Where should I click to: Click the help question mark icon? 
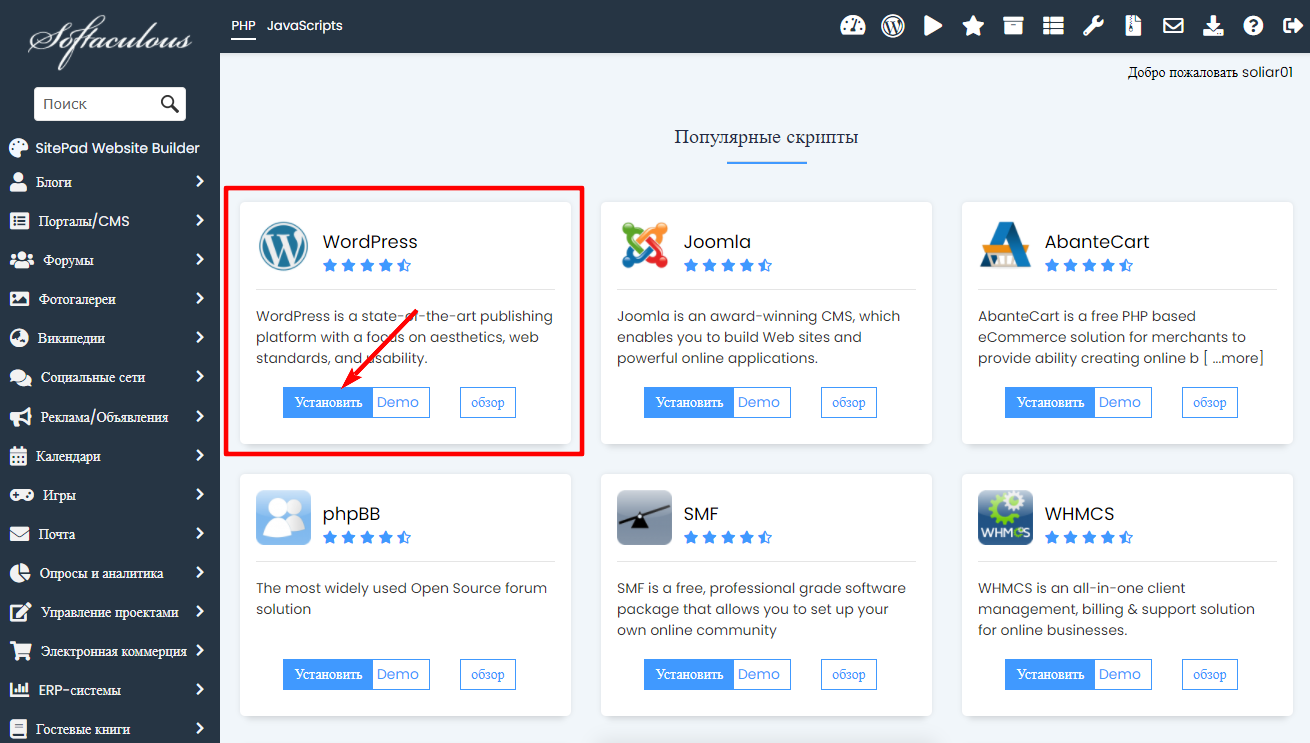point(1253,26)
